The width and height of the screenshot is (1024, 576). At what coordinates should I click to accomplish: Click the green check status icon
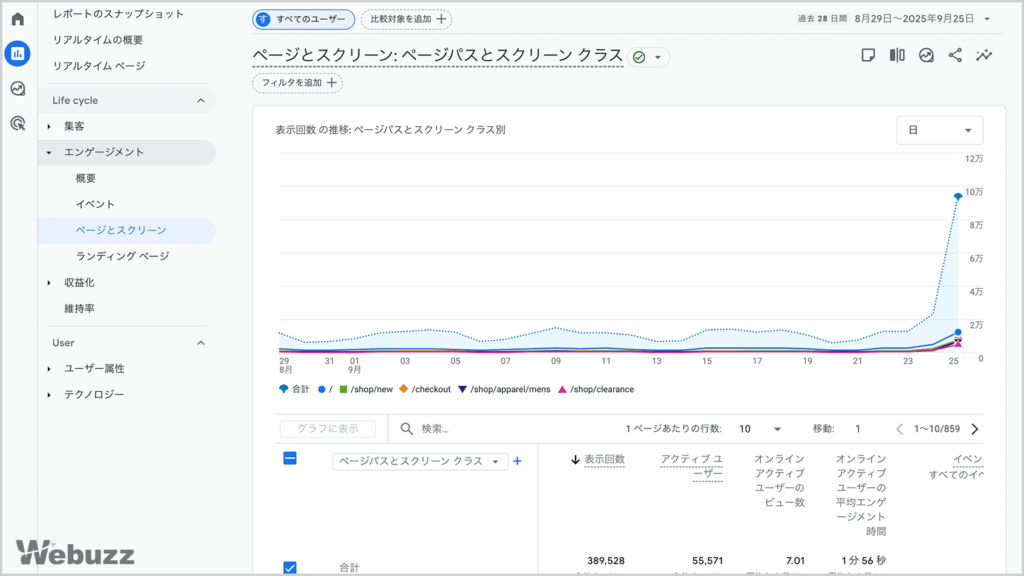(x=639, y=57)
